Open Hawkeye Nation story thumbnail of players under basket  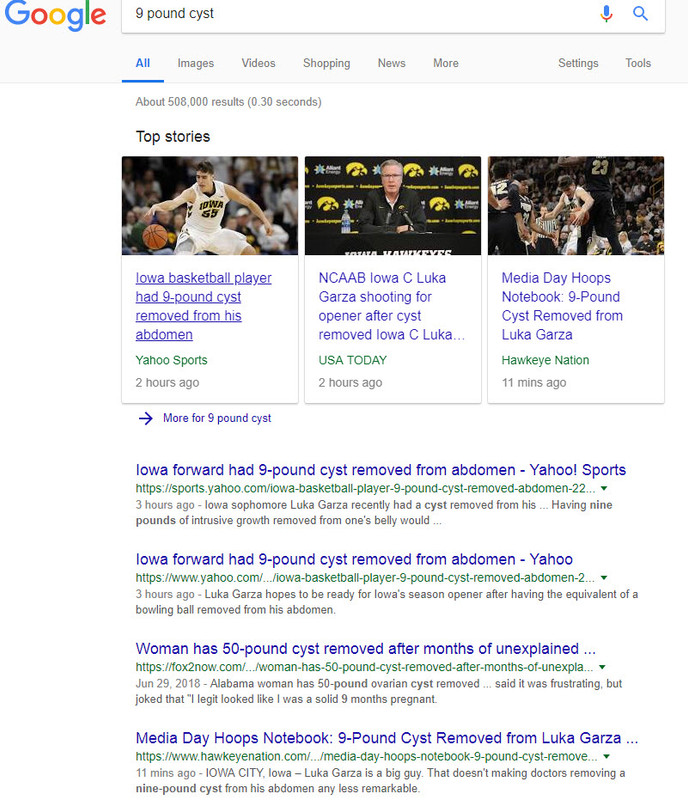tap(576, 206)
